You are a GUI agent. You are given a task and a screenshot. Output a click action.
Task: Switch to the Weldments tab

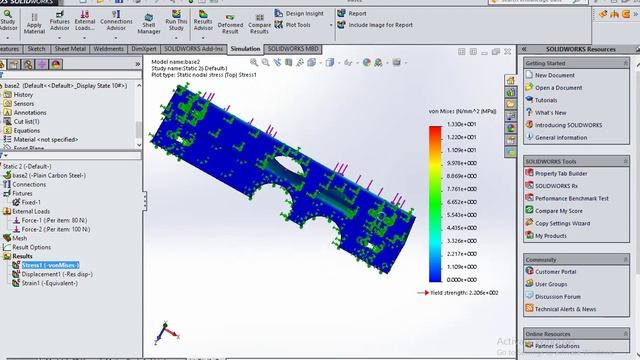pos(109,49)
